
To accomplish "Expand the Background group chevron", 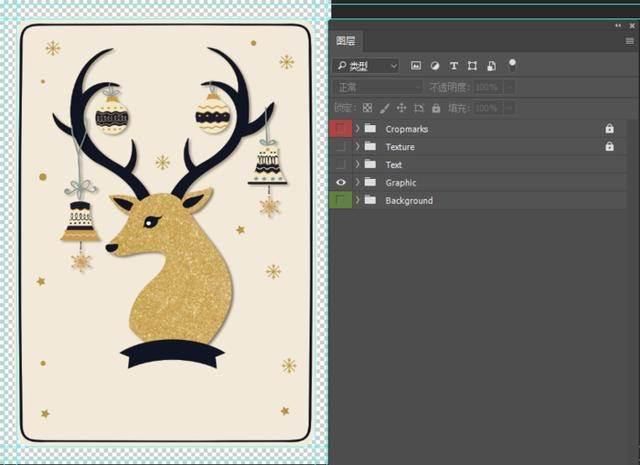I will click(x=358, y=200).
